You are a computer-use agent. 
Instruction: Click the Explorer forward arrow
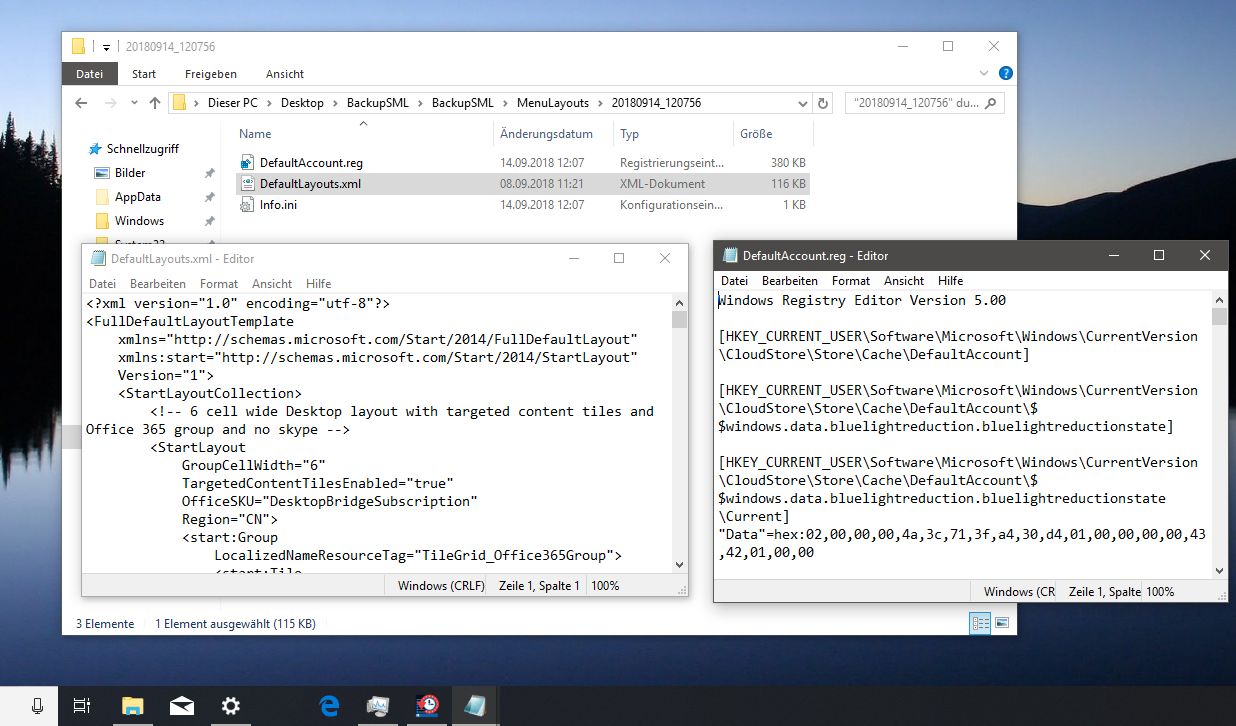(x=110, y=103)
